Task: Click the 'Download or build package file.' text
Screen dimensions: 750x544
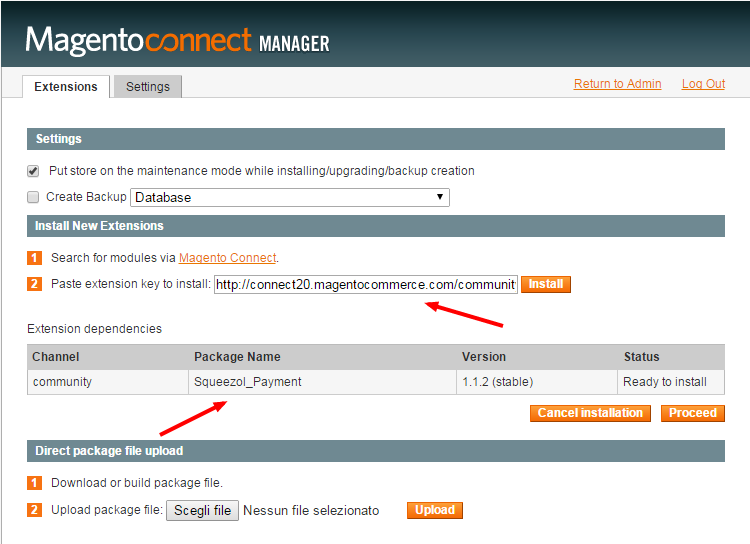Action: (x=137, y=483)
